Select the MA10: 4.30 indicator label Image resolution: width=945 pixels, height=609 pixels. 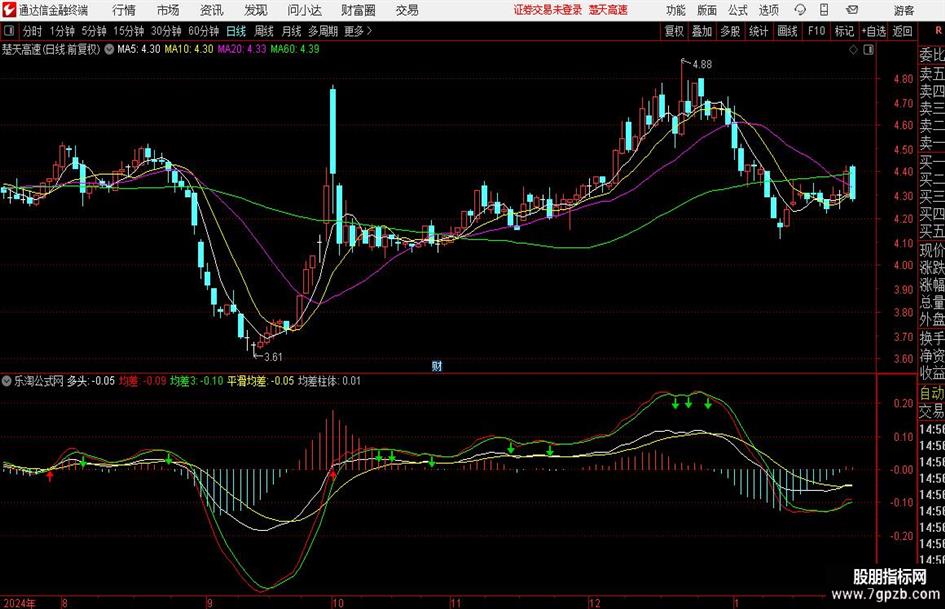(189, 49)
